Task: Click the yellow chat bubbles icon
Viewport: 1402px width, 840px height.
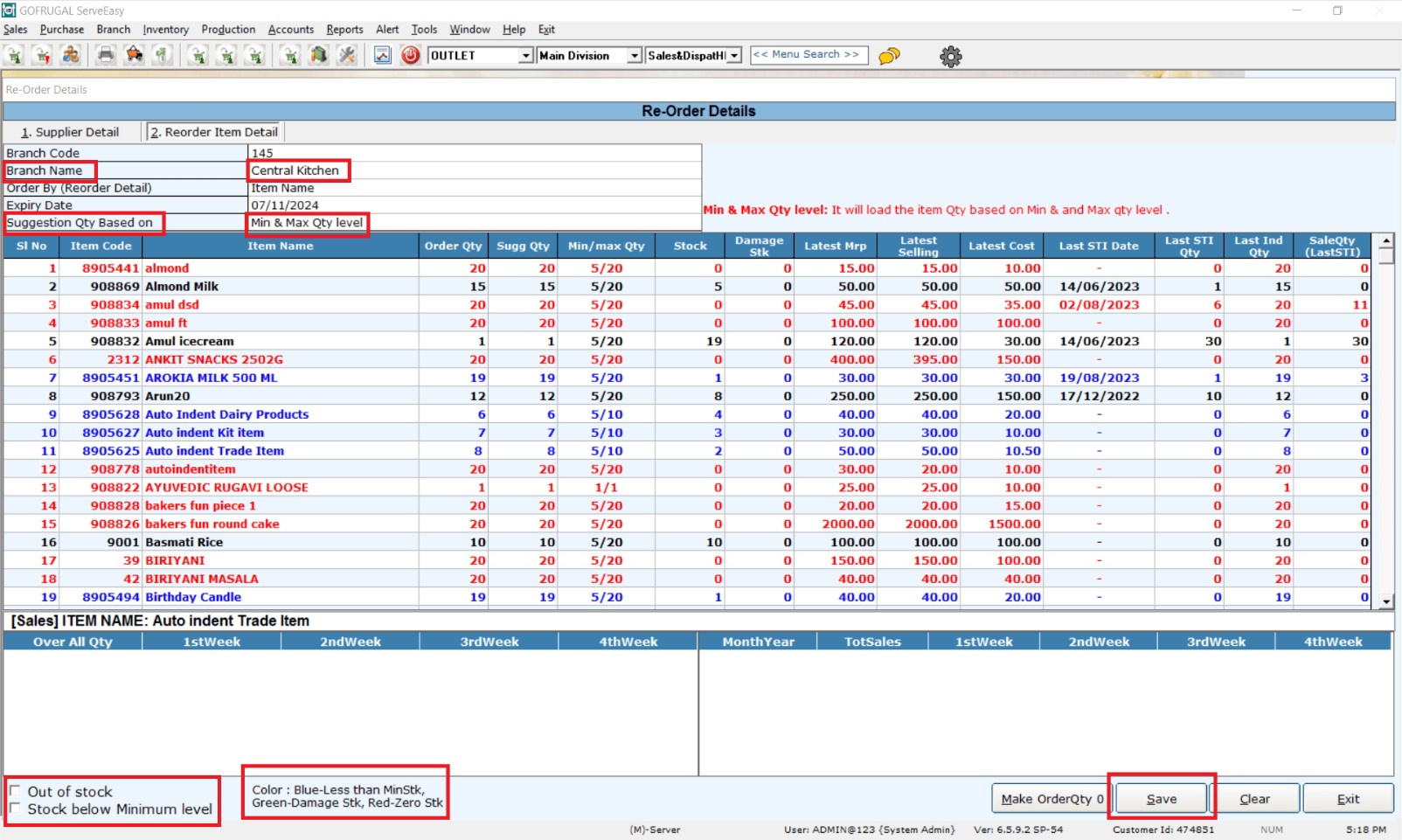Action: 889,56
